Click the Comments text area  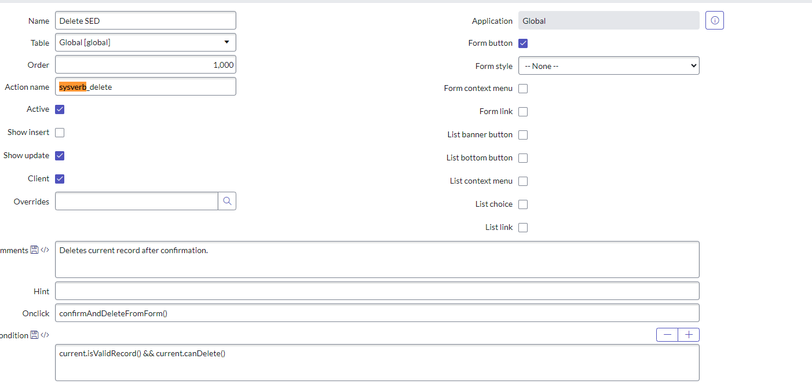pos(377,259)
